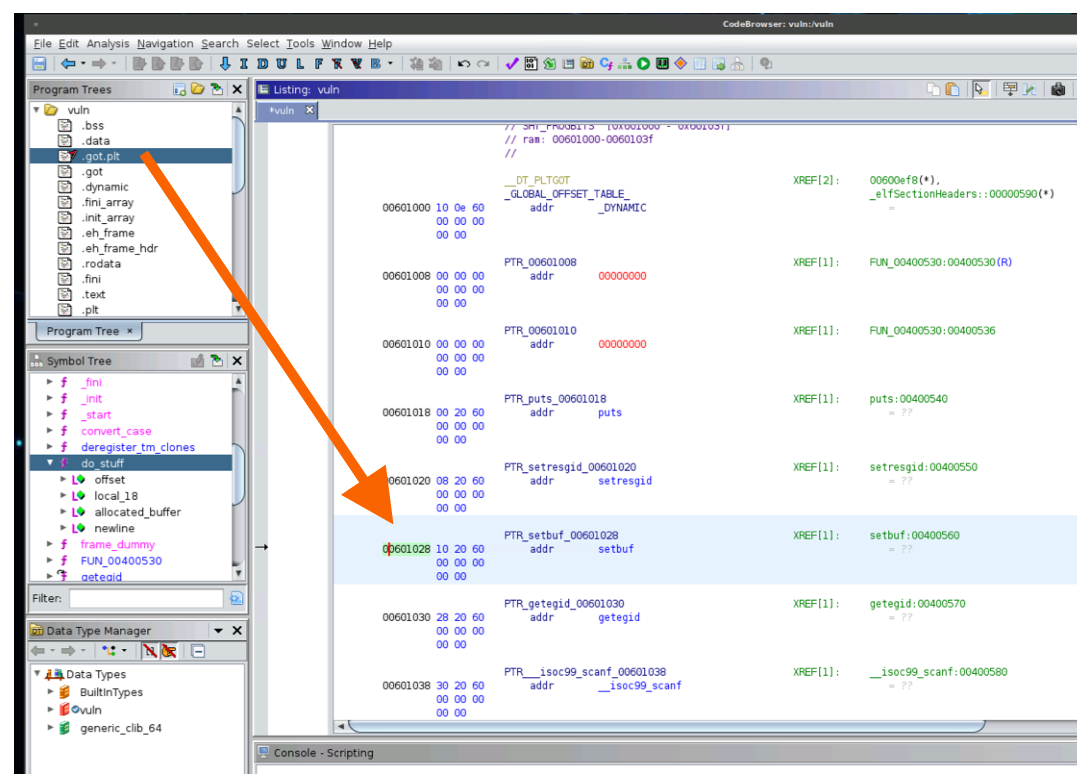Image resolution: width=1077 pixels, height=774 pixels.
Task: Click the green Run script icon
Action: tap(644, 64)
